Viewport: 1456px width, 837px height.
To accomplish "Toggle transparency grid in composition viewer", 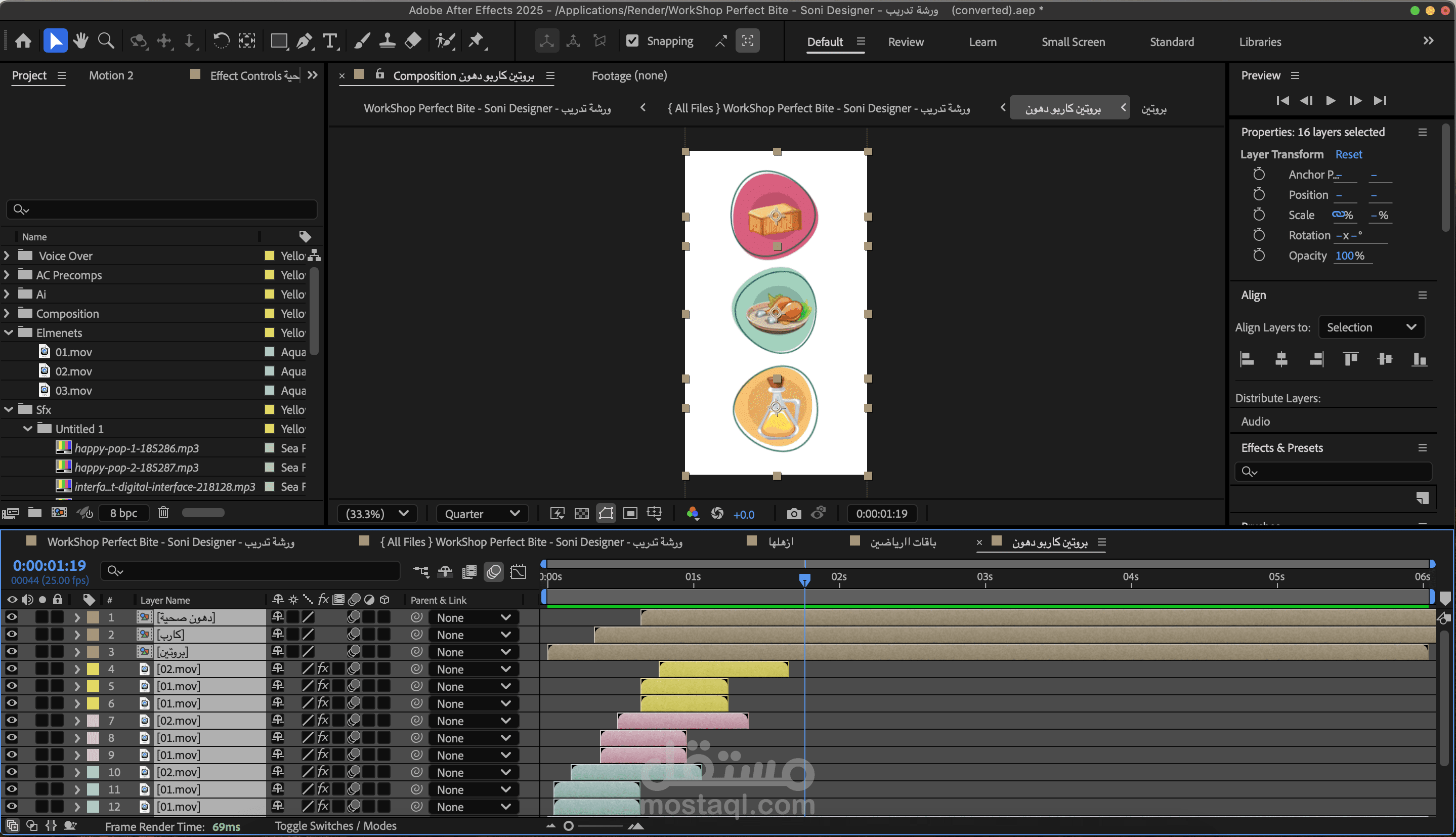I will [x=581, y=513].
